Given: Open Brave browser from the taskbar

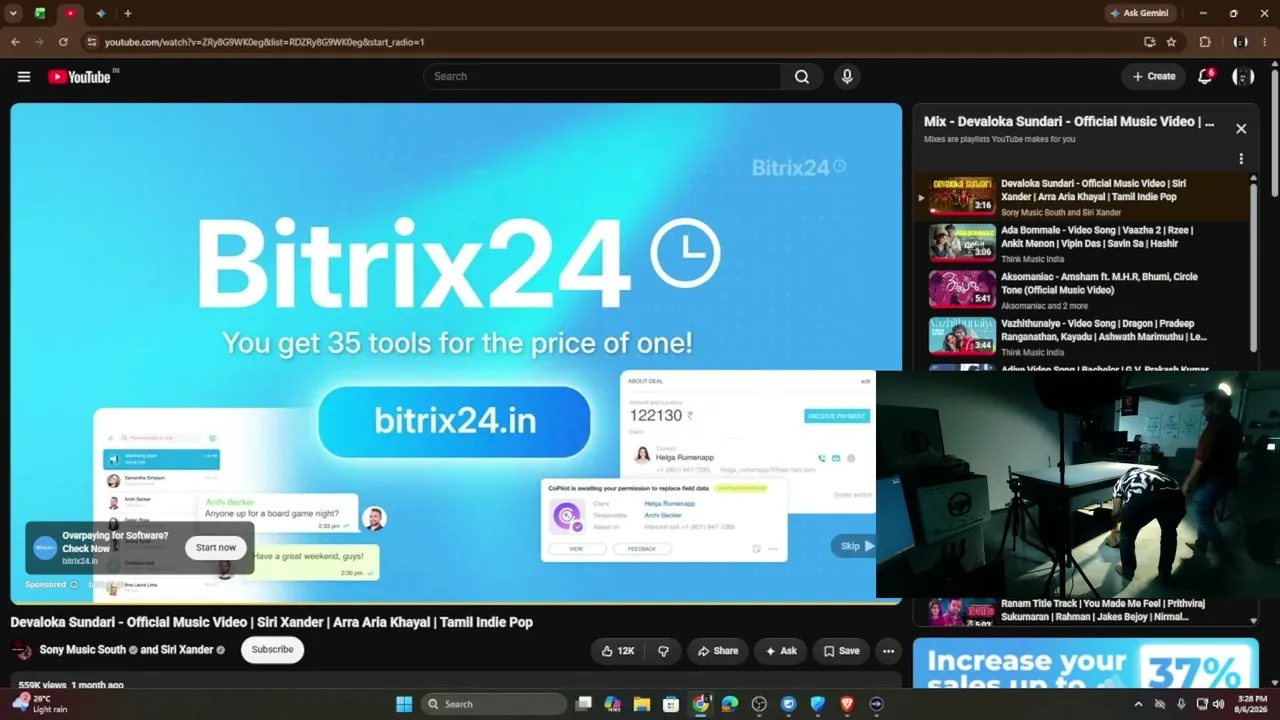Looking at the screenshot, I should point(847,704).
